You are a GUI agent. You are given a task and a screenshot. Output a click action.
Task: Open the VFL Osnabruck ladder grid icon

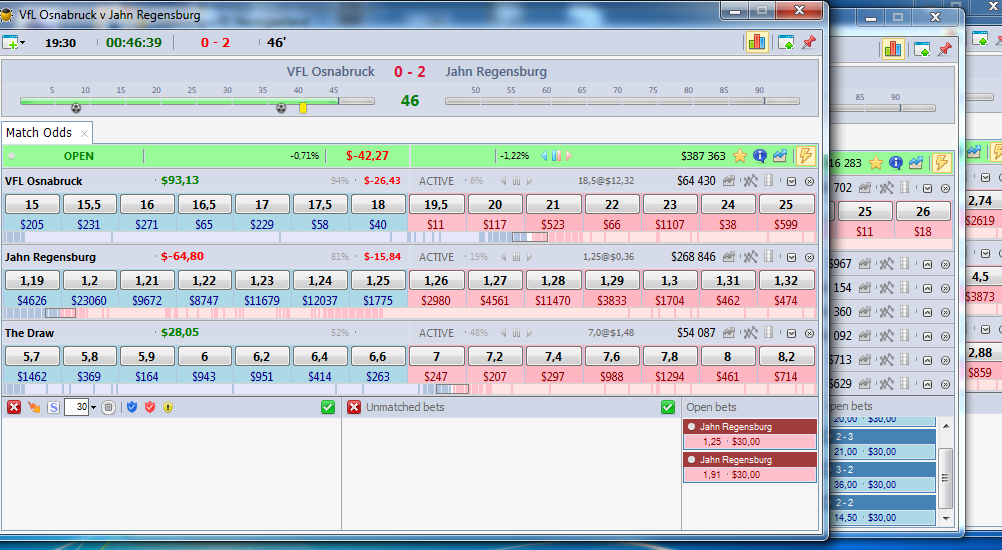[x=769, y=181]
